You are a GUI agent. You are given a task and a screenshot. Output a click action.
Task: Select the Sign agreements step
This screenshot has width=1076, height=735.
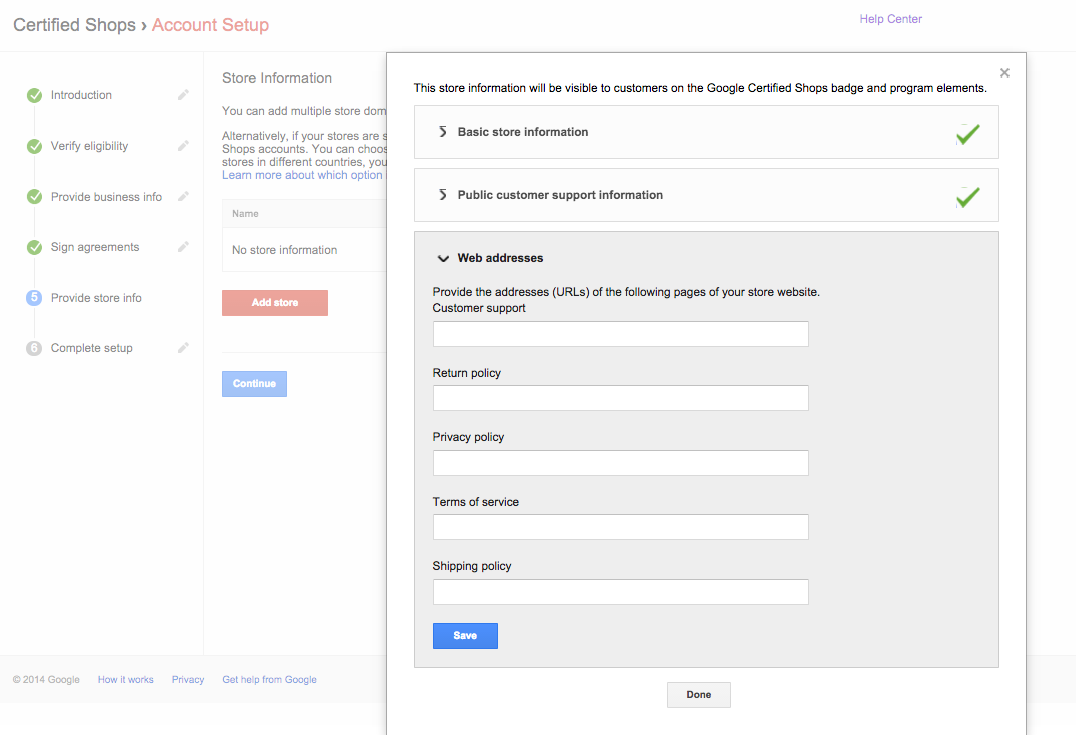(95, 247)
